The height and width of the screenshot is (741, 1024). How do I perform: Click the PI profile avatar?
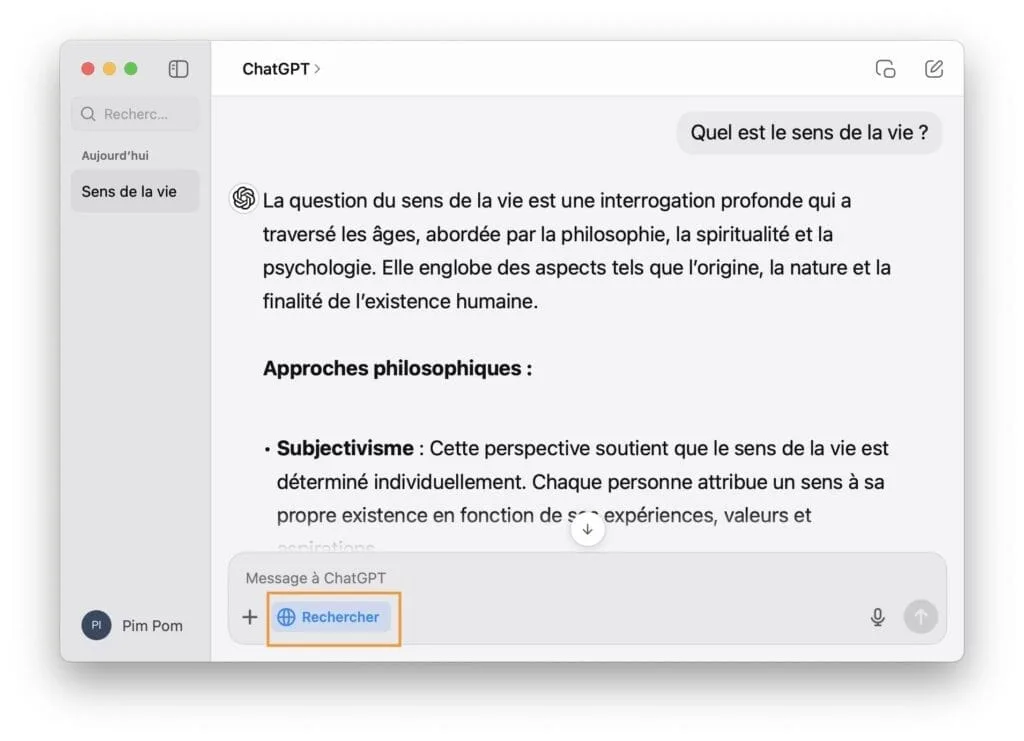(x=97, y=625)
